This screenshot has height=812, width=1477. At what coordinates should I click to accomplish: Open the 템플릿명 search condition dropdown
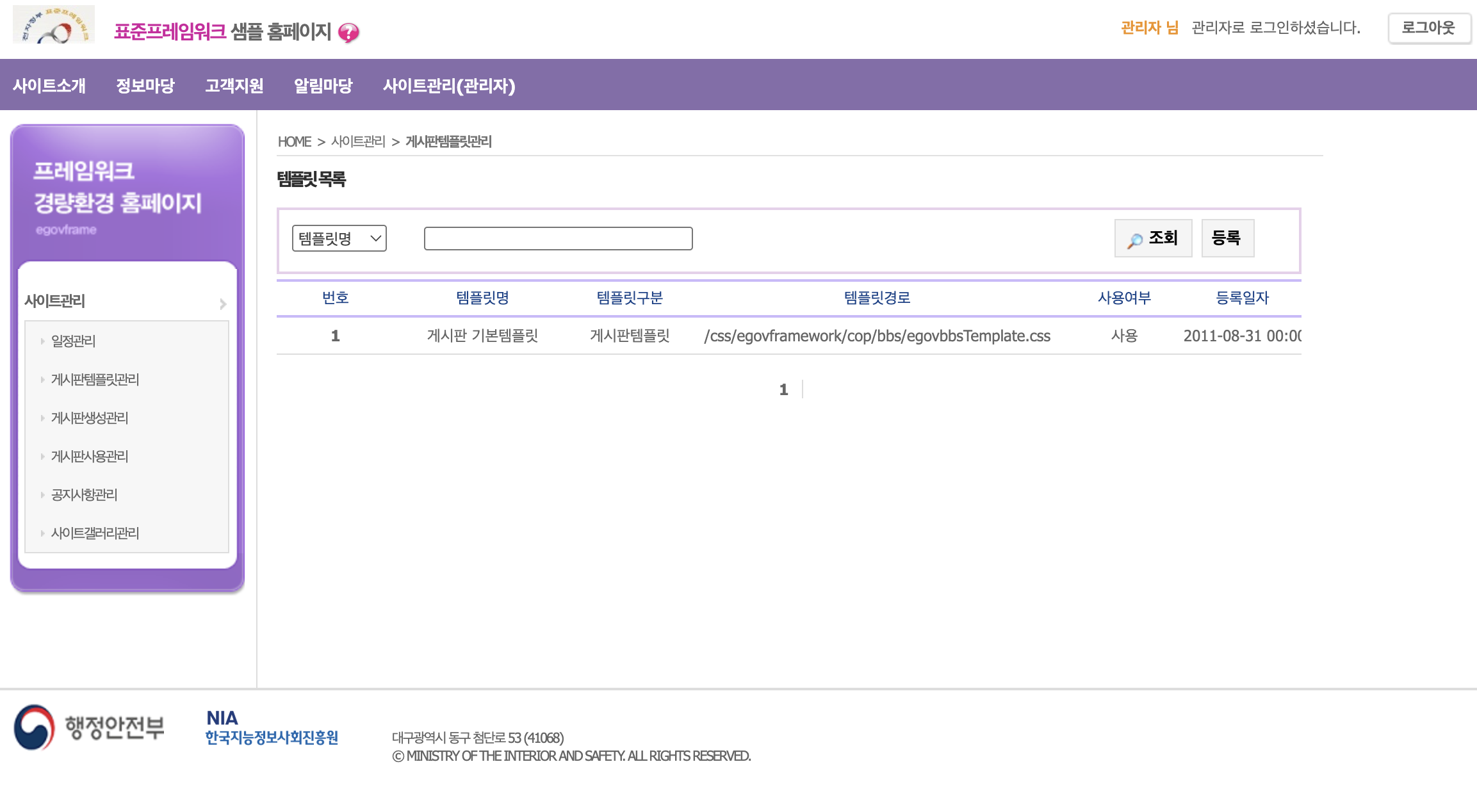(339, 238)
